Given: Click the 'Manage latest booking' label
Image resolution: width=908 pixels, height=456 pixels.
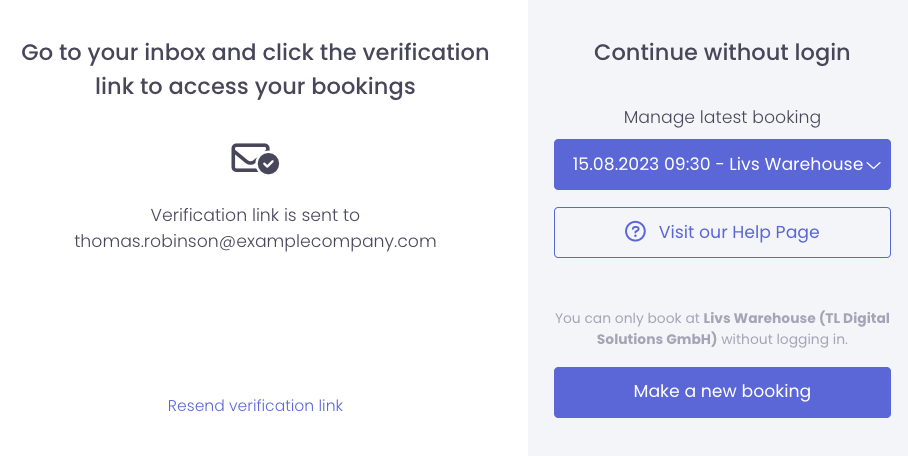Looking at the screenshot, I should tap(722, 117).
